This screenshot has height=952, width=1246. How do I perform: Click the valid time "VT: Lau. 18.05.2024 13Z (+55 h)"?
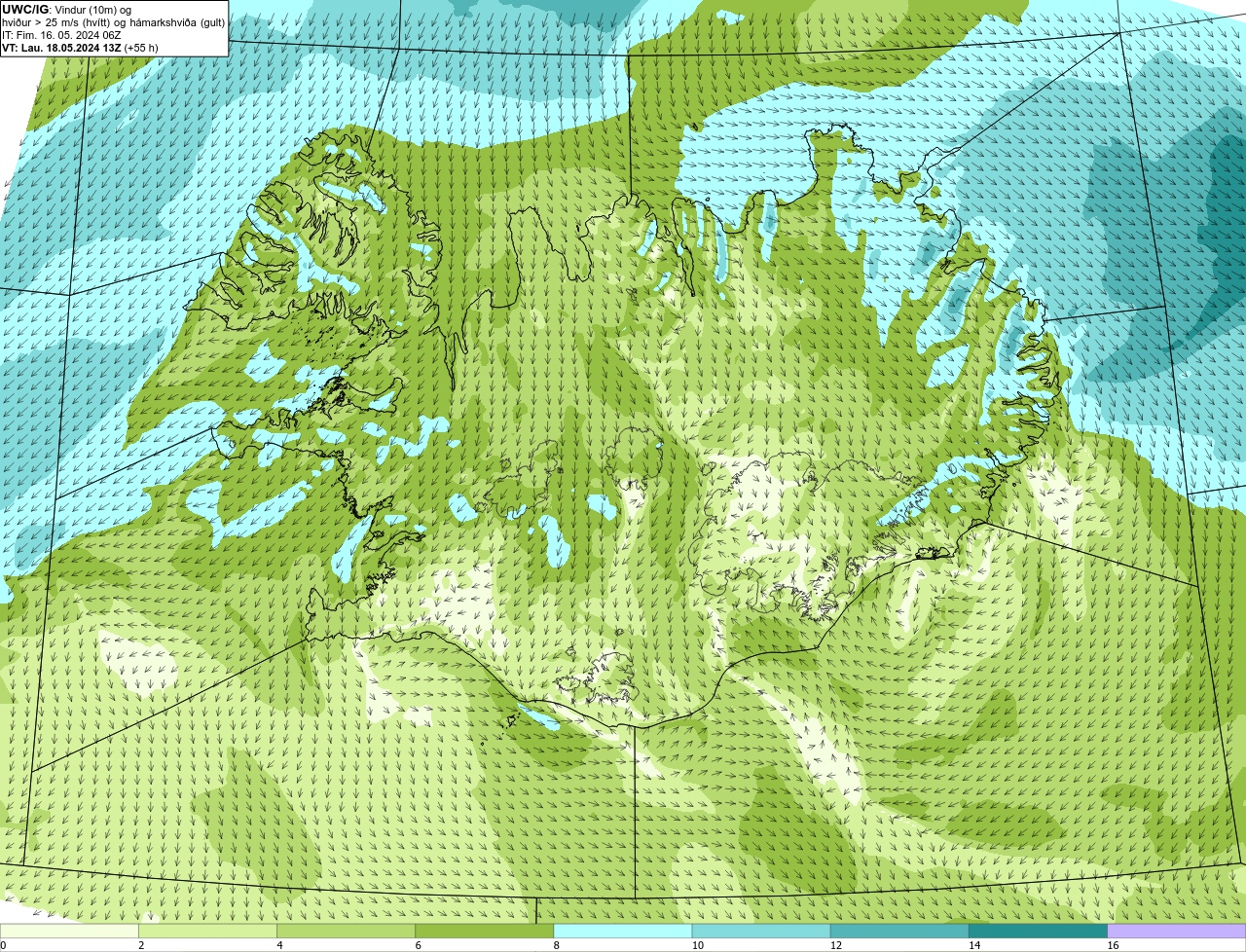[80, 47]
